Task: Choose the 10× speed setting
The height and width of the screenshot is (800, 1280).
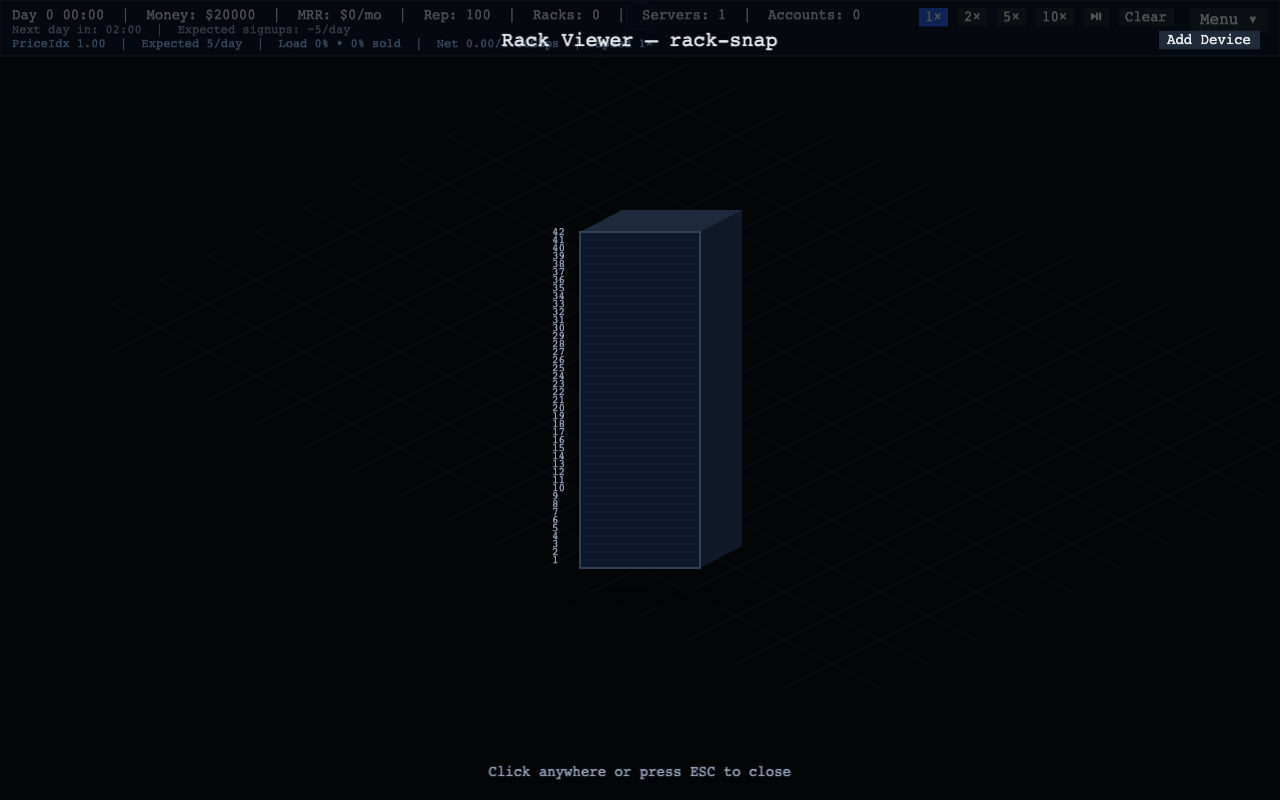Action: coord(1054,17)
